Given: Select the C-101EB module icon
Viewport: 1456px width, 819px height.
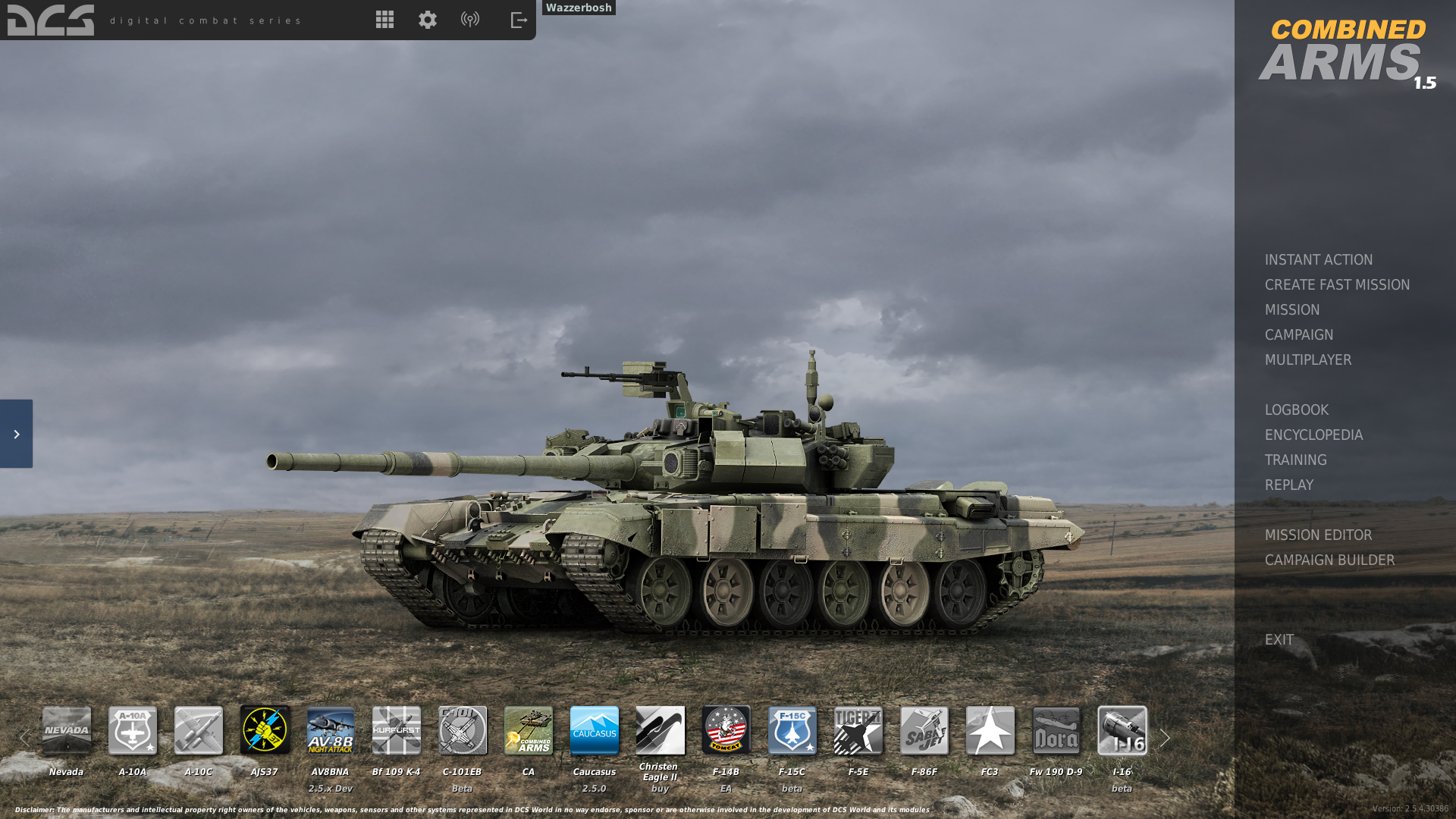Looking at the screenshot, I should [463, 730].
